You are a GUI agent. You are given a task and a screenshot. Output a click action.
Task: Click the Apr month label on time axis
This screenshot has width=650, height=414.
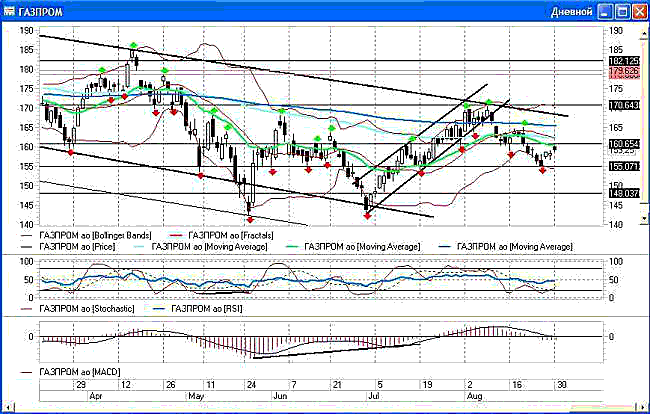pos(95,396)
